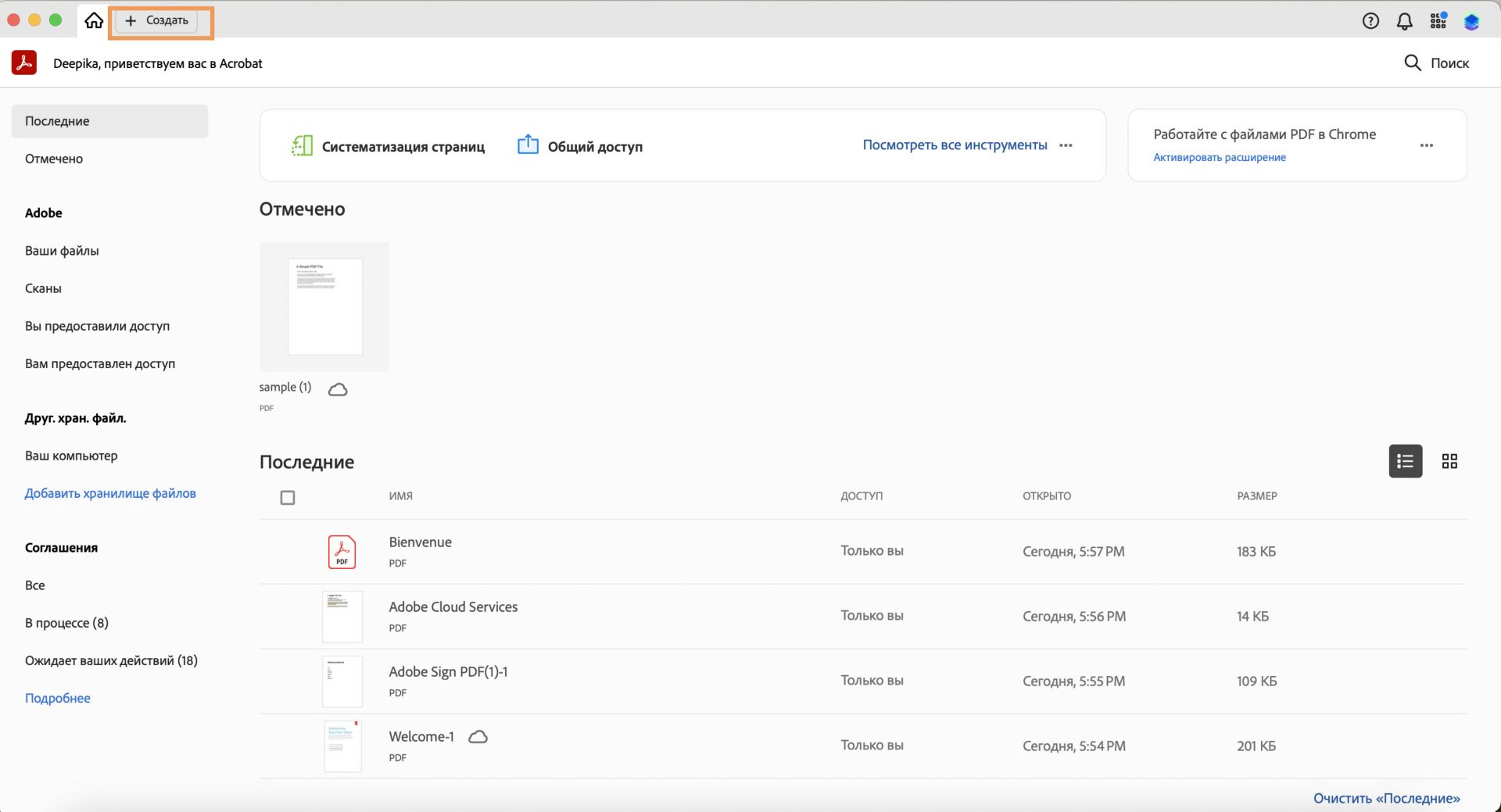The width and height of the screenshot is (1501, 812).
Task: Click the Home icon in title bar
Action: pyautogui.click(x=94, y=21)
